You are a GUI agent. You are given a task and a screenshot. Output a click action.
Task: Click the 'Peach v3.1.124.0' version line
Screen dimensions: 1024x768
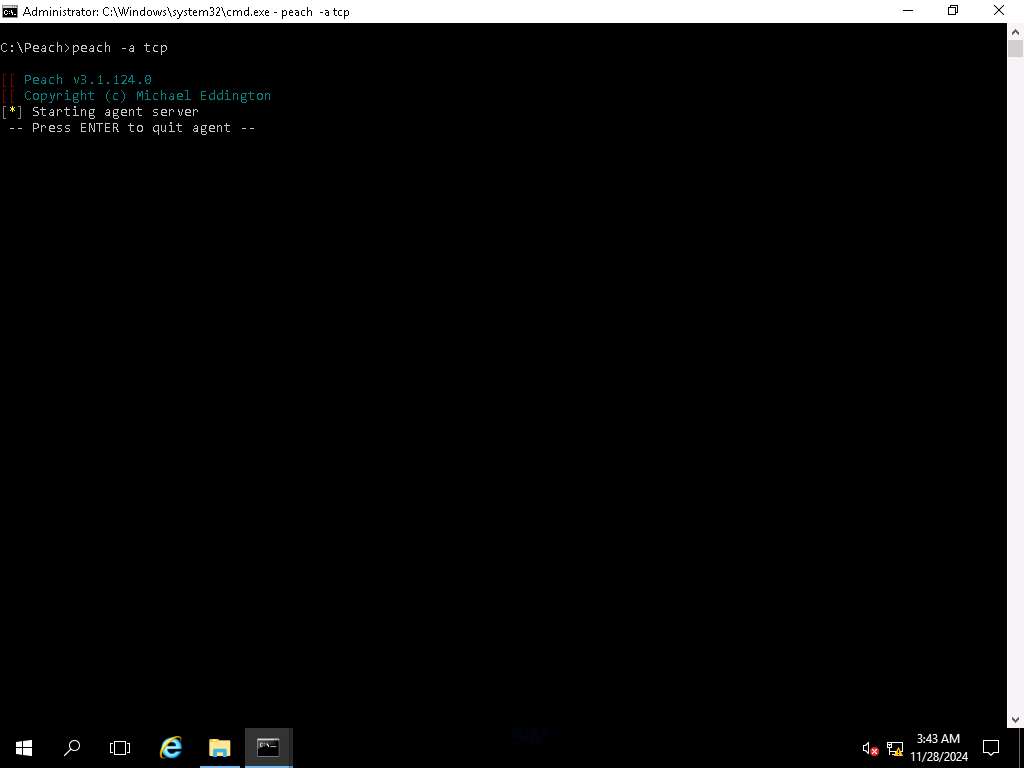click(x=87, y=80)
